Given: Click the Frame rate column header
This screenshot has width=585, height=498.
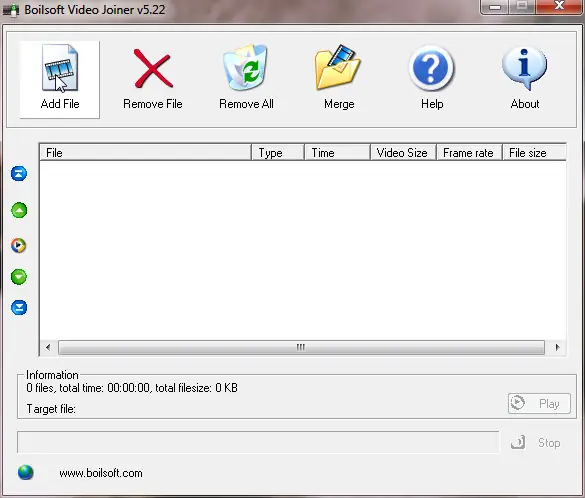Looking at the screenshot, I should (x=470, y=153).
